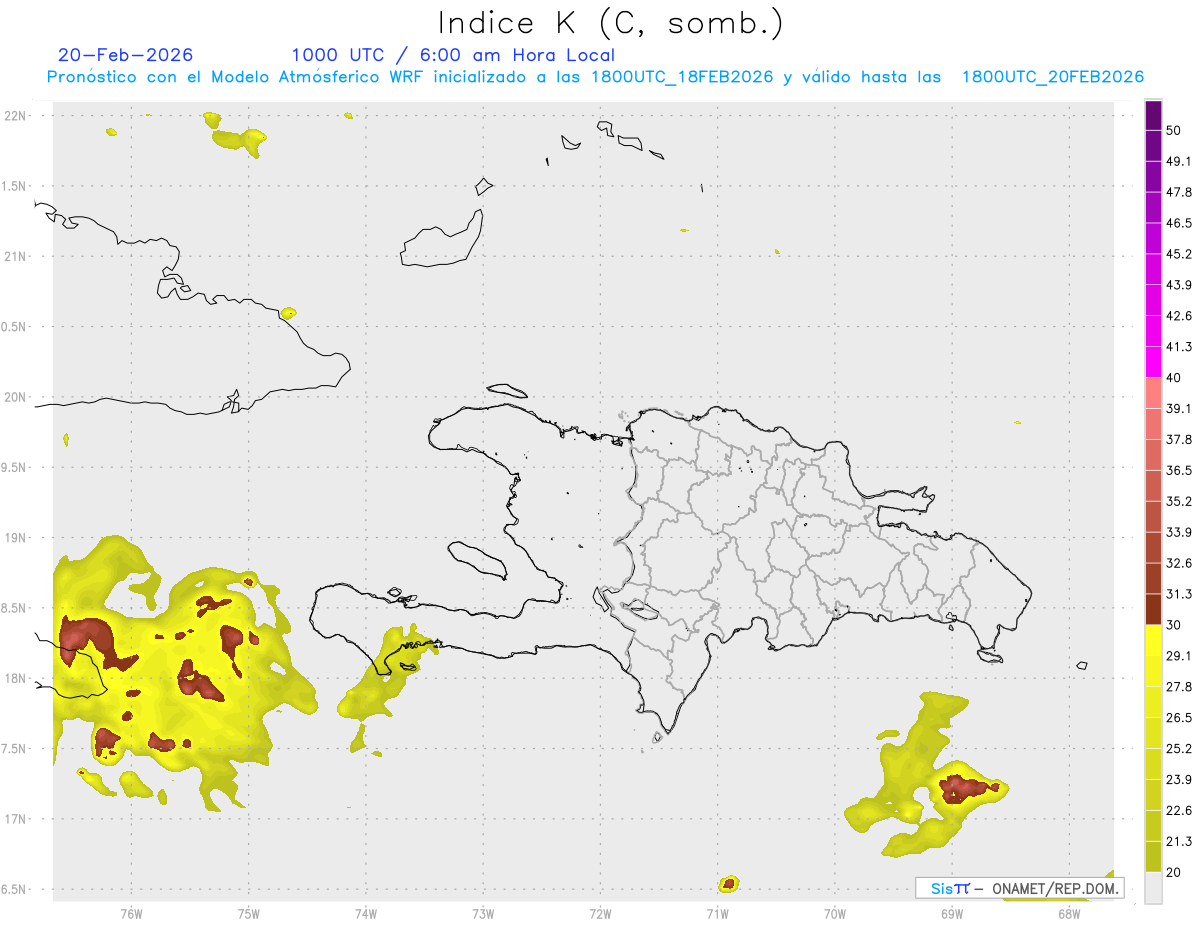Click colorbar label "46.5"
Image resolution: width=1200 pixels, height=927 pixels.
coord(1179,223)
